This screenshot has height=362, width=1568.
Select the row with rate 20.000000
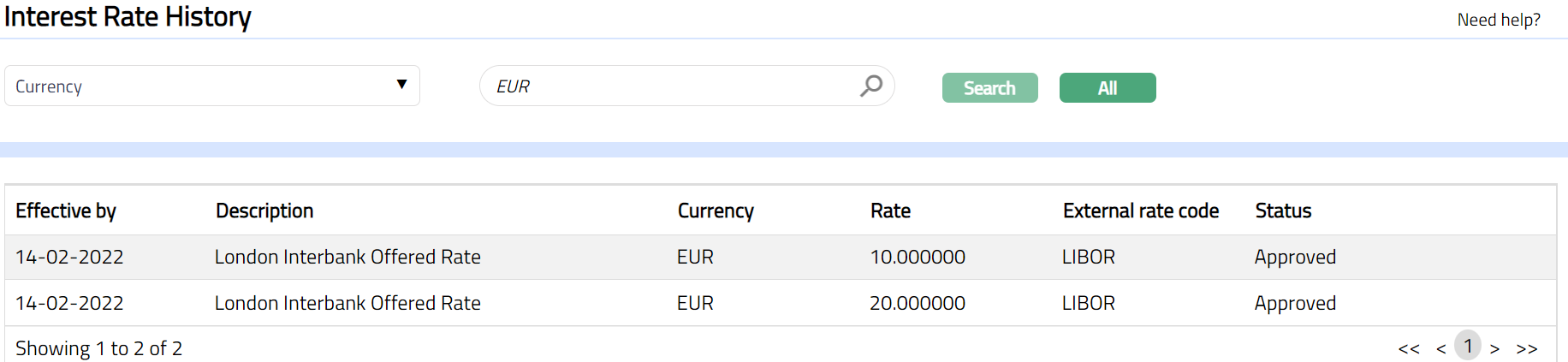pyautogui.click(x=917, y=303)
